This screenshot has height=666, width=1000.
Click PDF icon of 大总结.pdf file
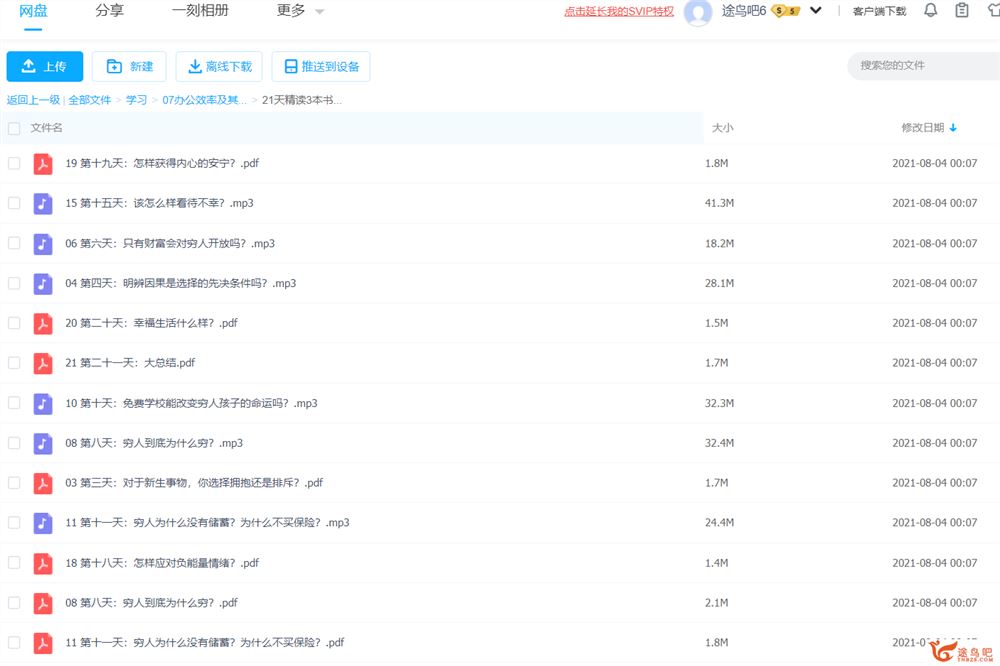click(43, 363)
